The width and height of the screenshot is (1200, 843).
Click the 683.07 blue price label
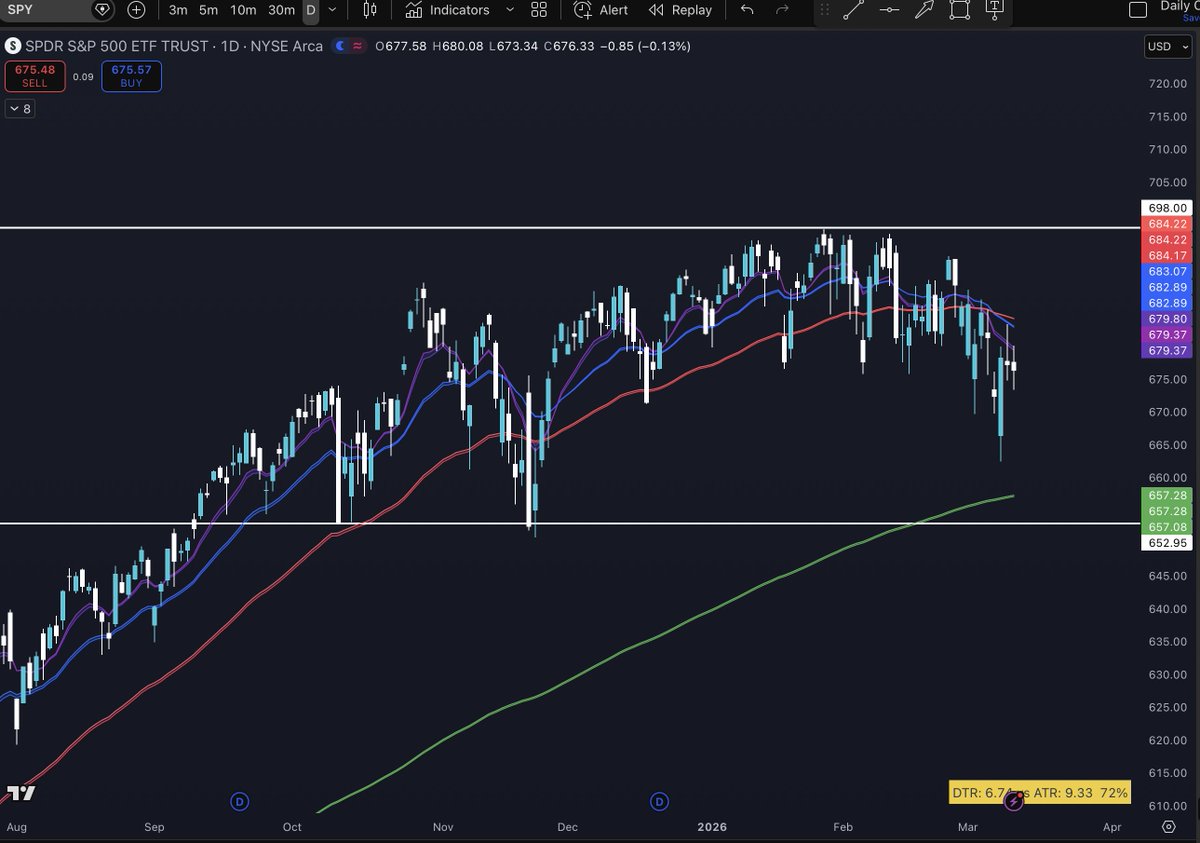(1165, 271)
